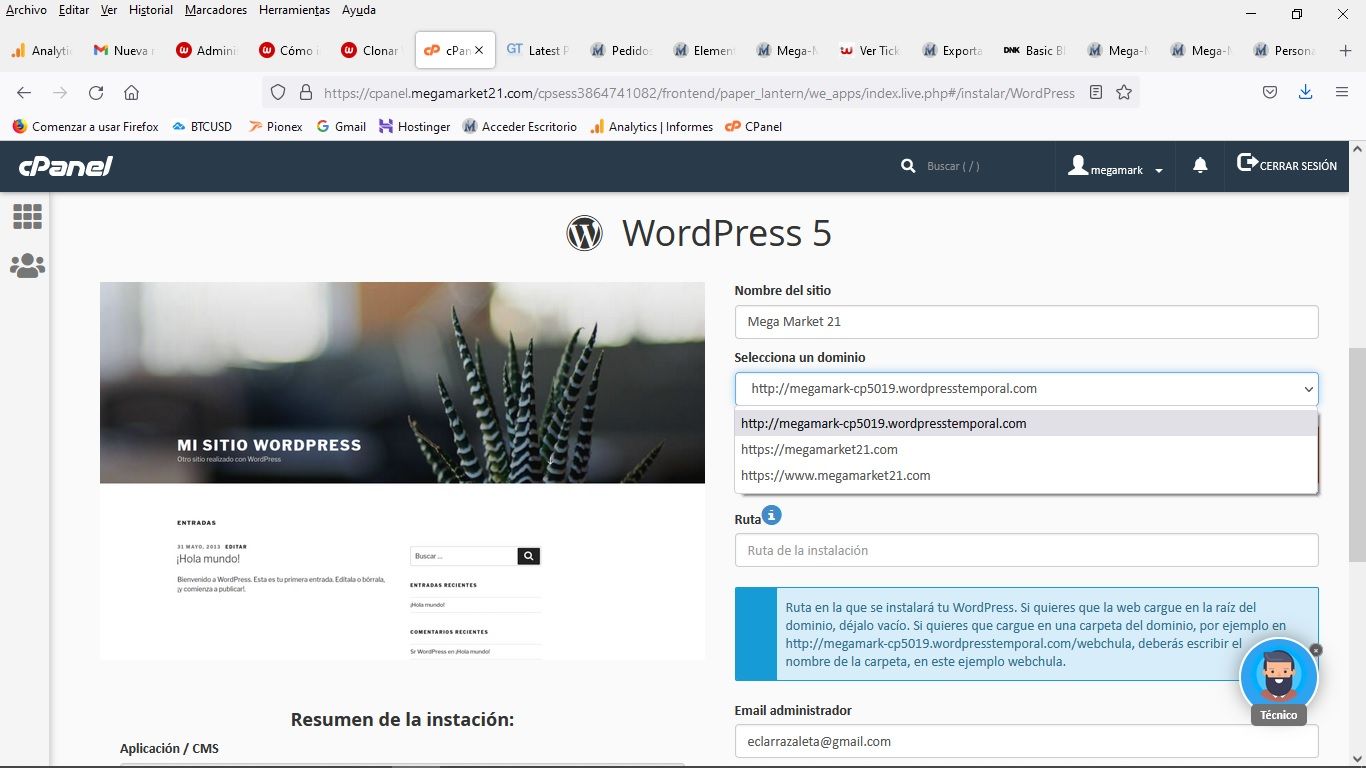
Task: Open the Ayuda menu
Action: (359, 10)
